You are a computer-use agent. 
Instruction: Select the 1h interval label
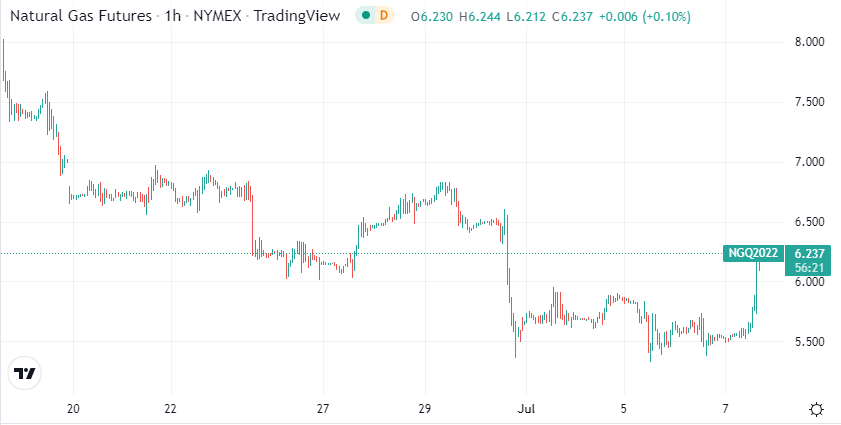coord(176,17)
